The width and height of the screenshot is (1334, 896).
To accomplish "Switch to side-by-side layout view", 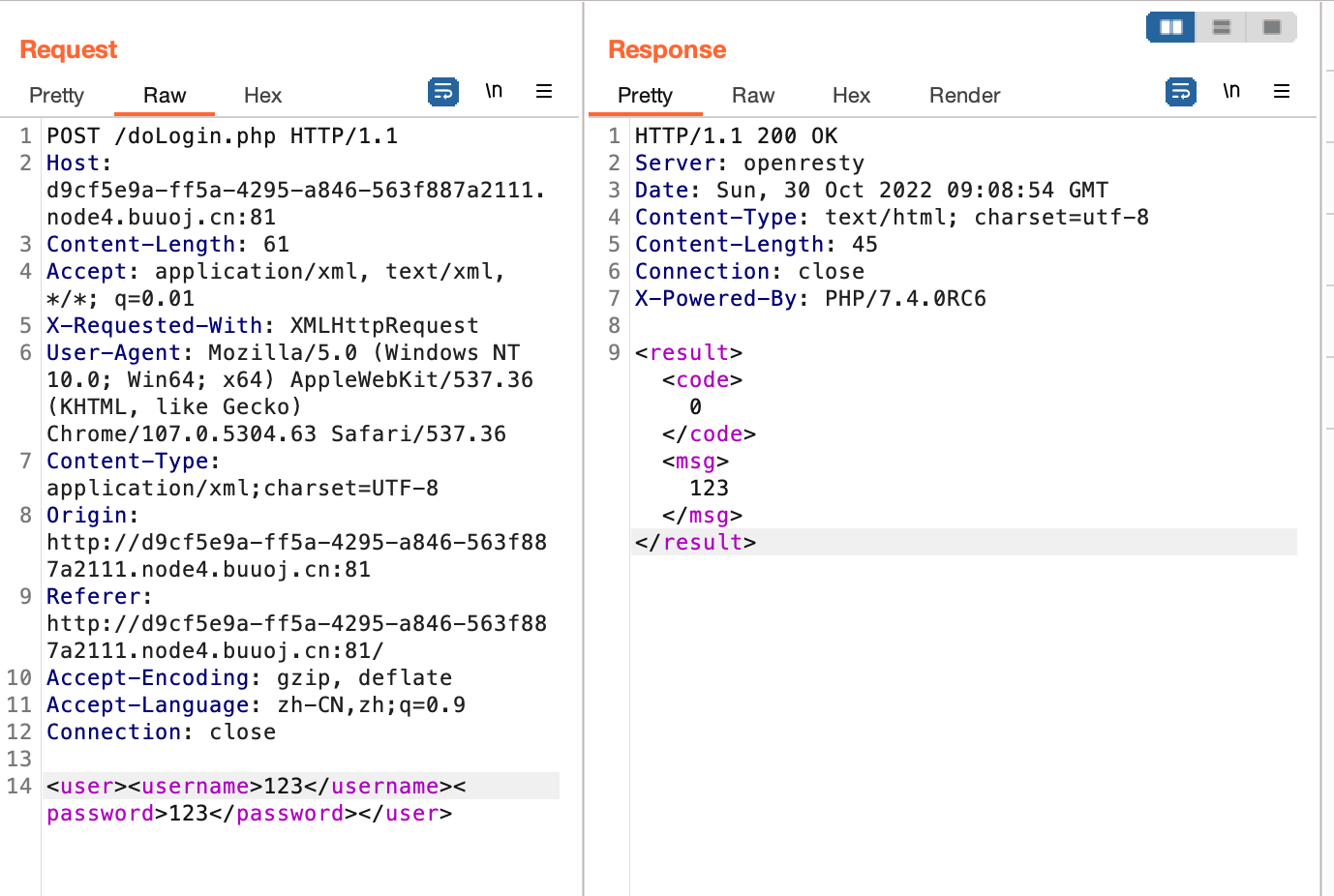I will coord(1171,27).
